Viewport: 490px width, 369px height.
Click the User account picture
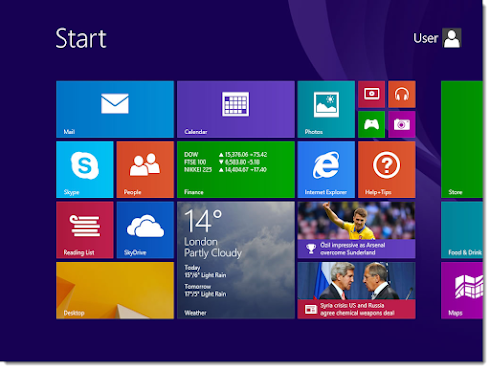tap(452, 38)
